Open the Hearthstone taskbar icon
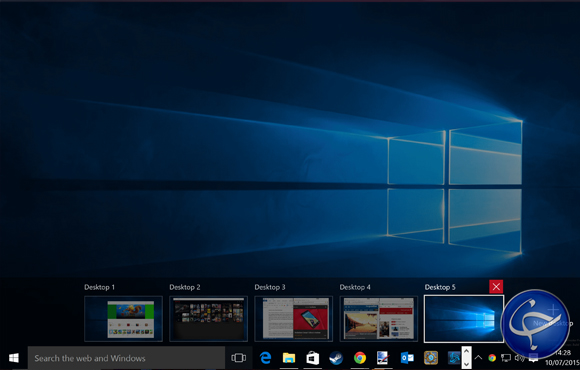This screenshot has height=370, width=580. [431, 358]
